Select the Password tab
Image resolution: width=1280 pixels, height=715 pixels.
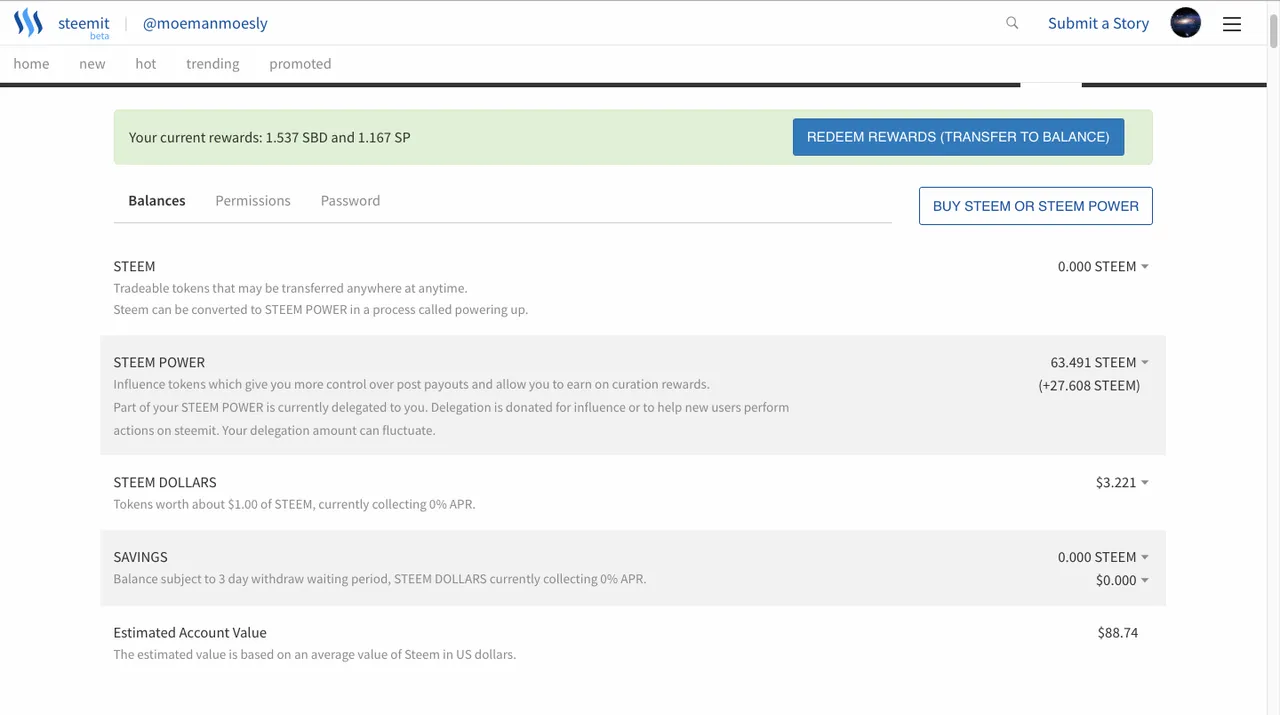click(350, 200)
